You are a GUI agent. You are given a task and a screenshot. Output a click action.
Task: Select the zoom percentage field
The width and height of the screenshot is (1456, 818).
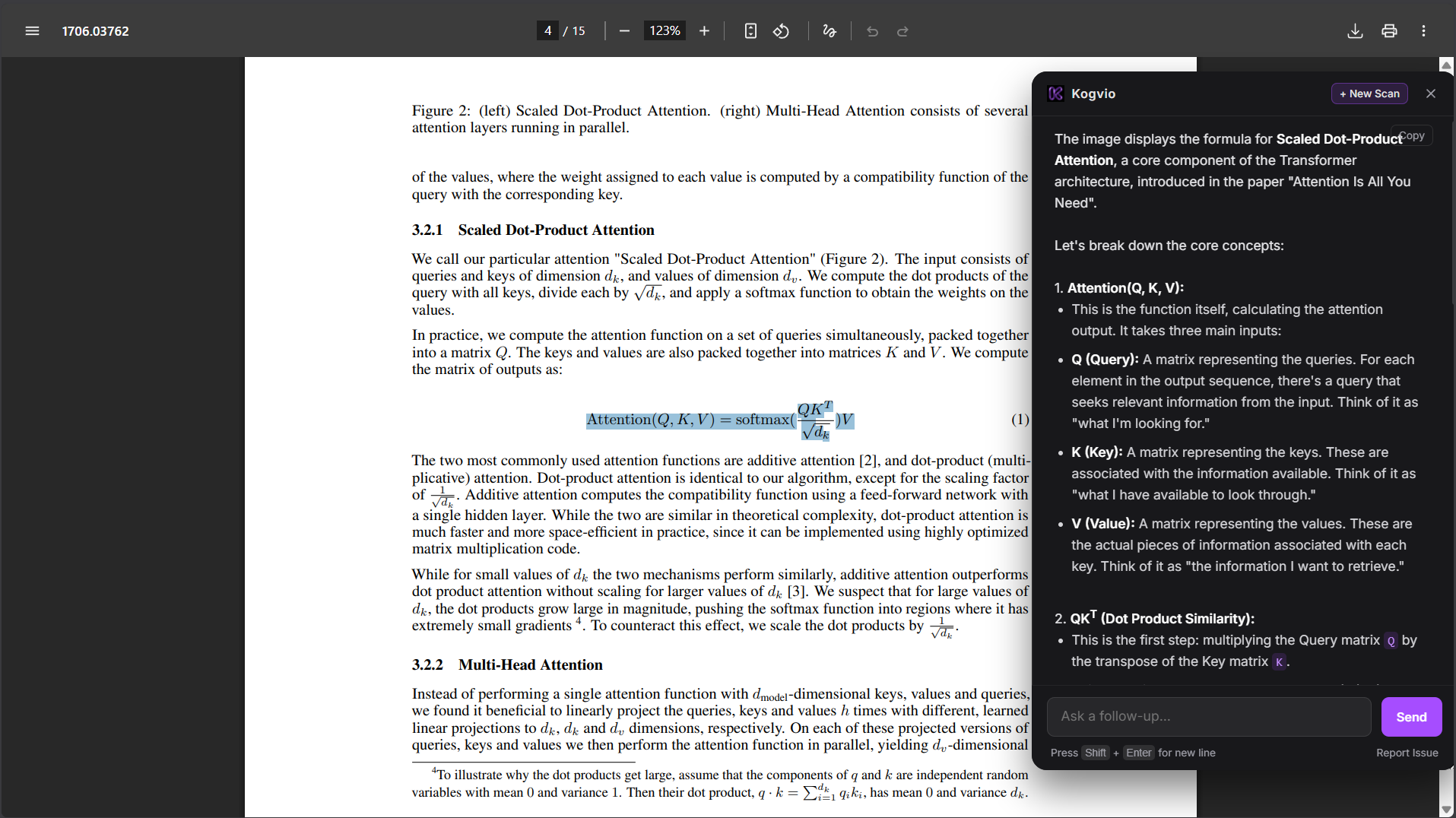point(665,31)
